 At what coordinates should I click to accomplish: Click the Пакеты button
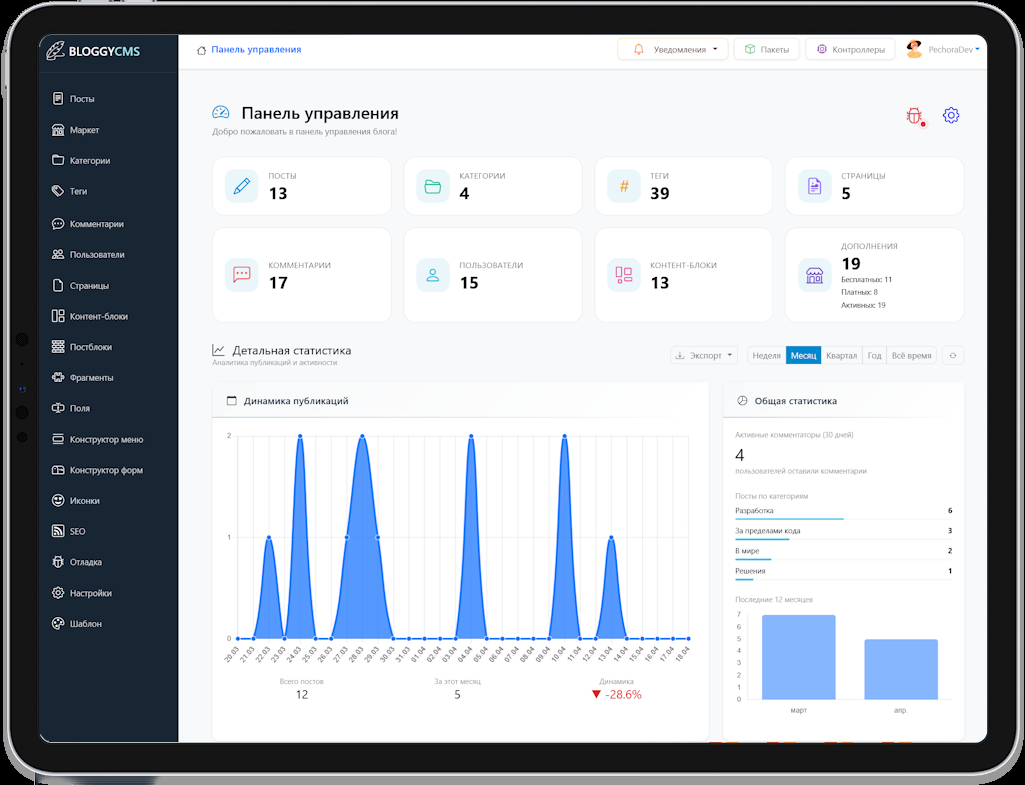point(766,49)
